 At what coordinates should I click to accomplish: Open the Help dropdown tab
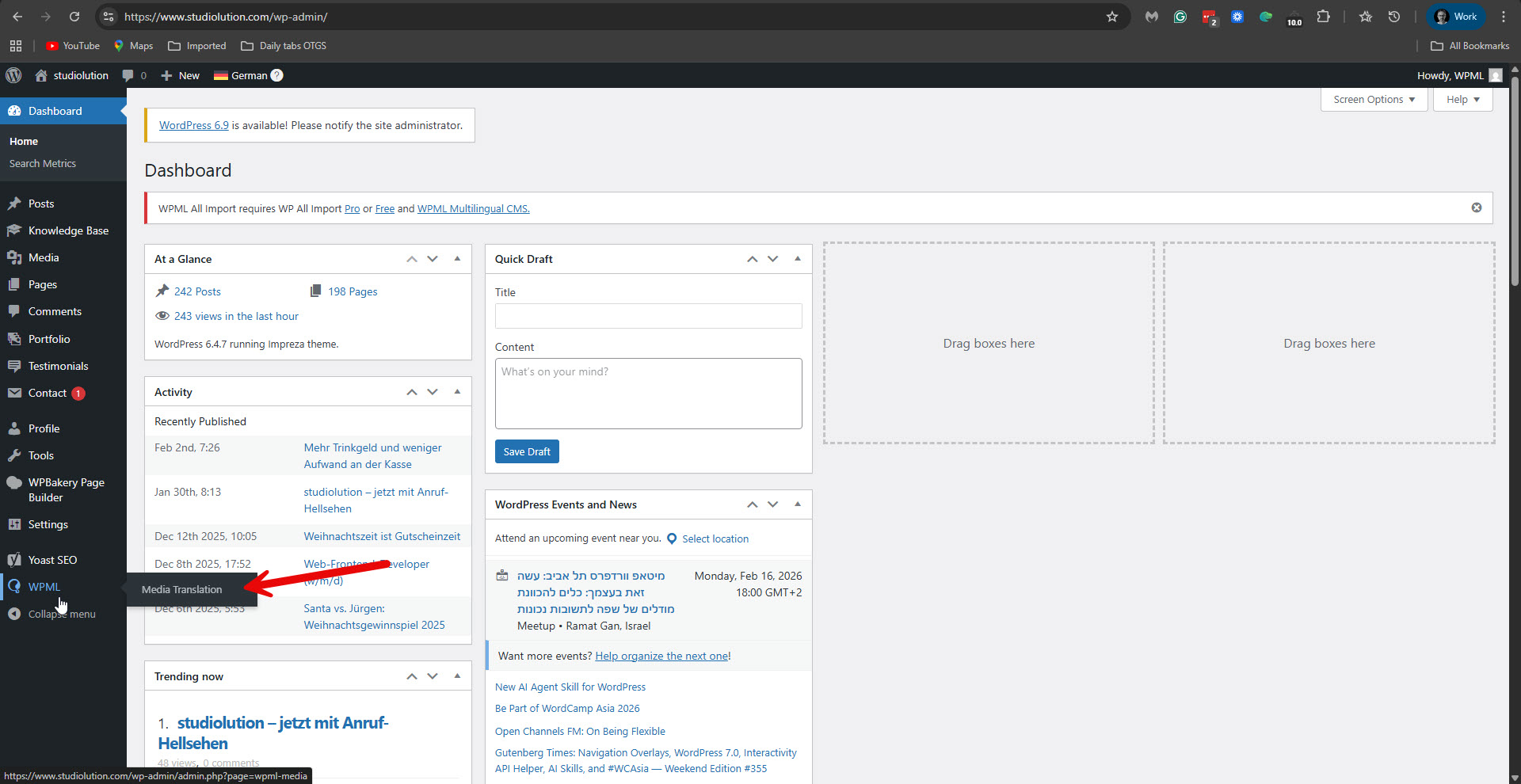(1462, 100)
